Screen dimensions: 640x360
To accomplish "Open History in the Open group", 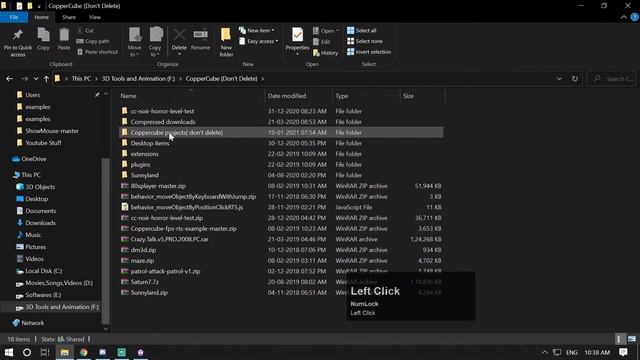I will pos(325,53).
